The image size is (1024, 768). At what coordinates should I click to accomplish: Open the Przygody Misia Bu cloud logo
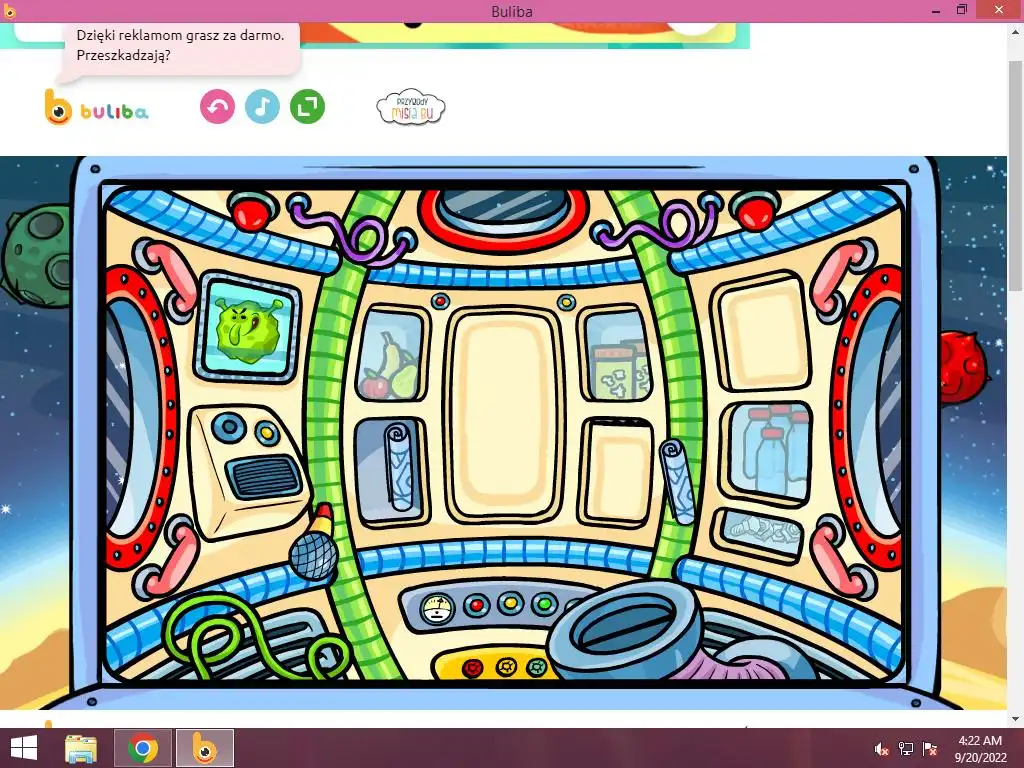click(x=411, y=108)
